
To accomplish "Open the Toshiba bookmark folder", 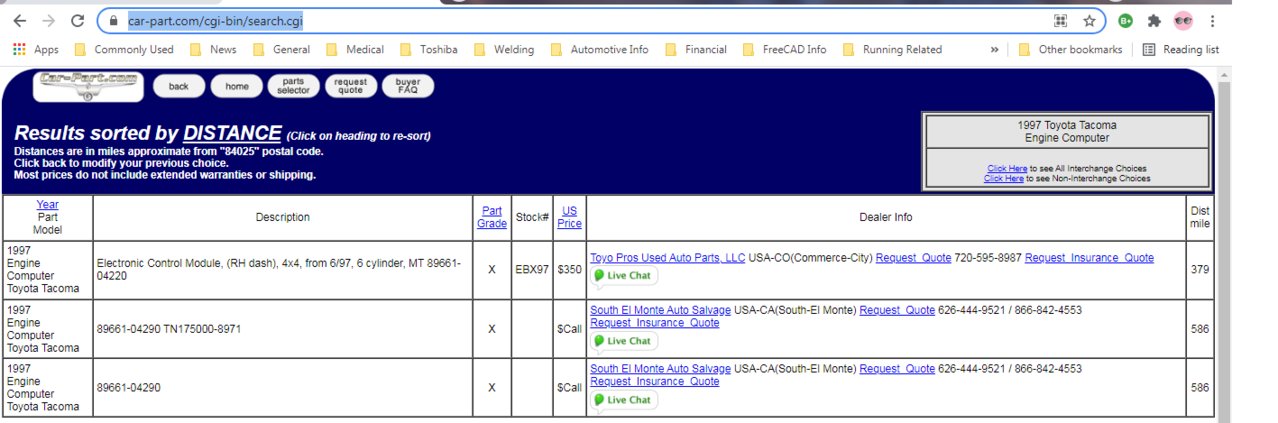I will click(428, 49).
